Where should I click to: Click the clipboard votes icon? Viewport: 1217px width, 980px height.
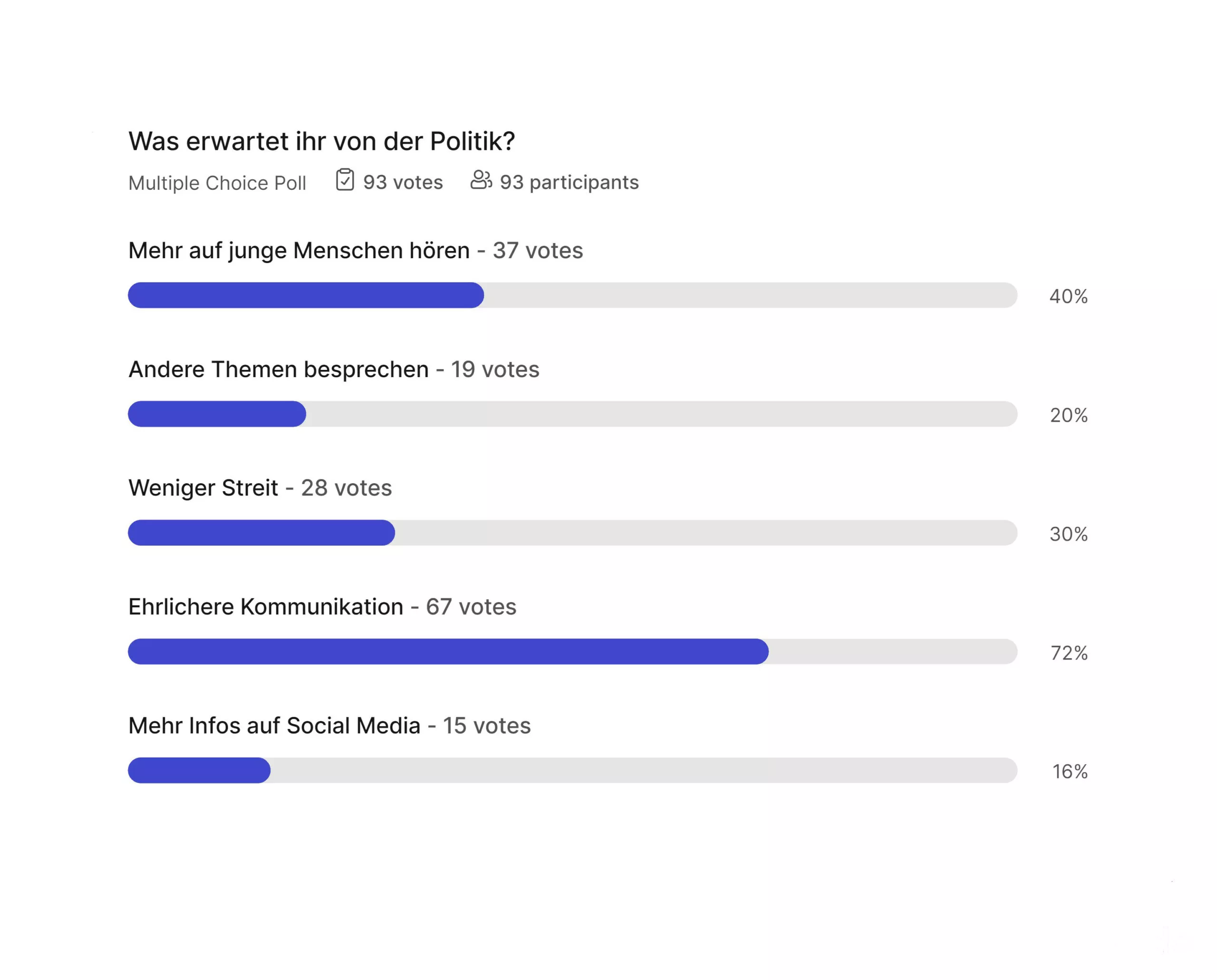point(345,180)
